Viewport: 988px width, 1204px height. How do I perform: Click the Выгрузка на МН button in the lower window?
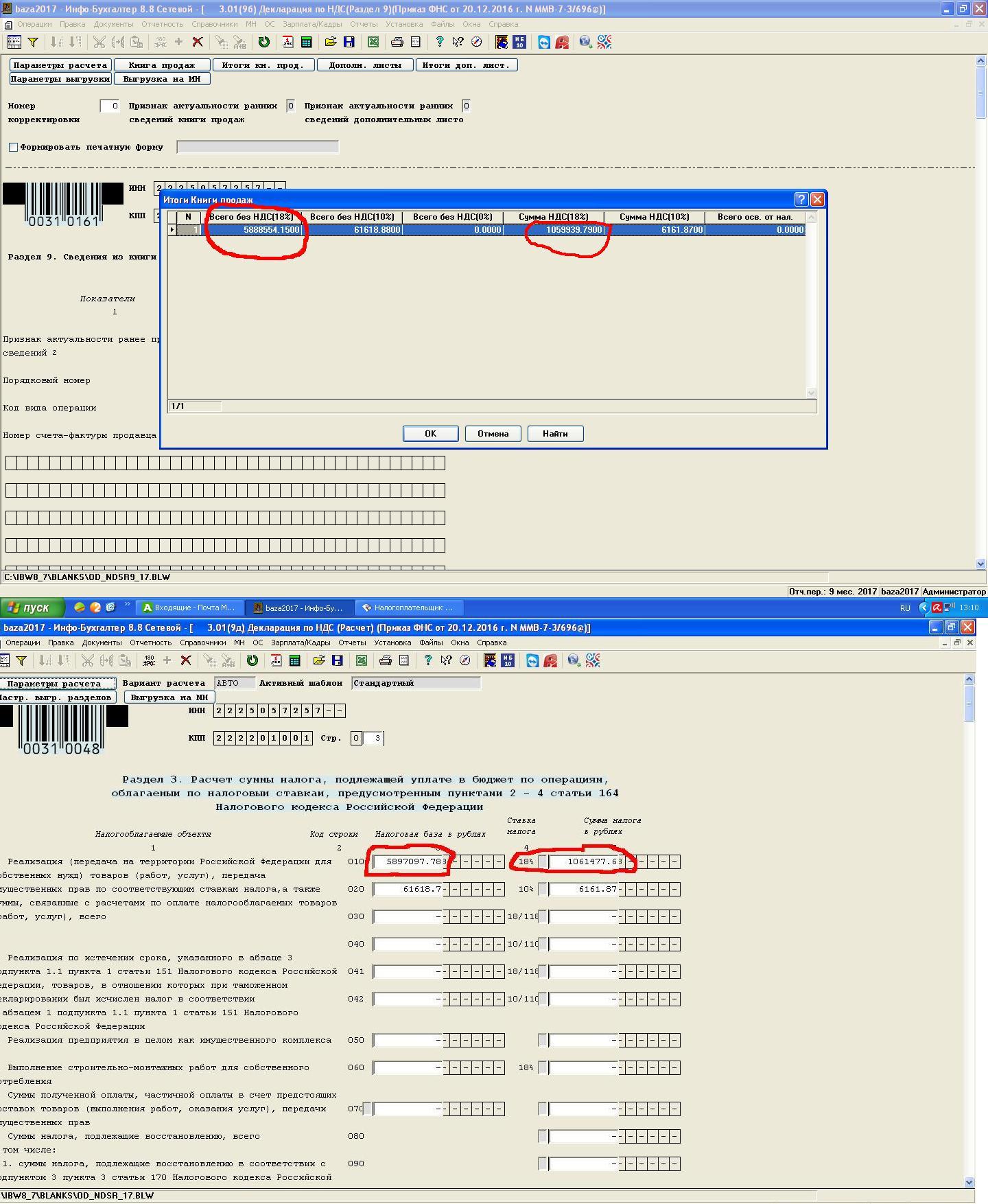pos(169,697)
